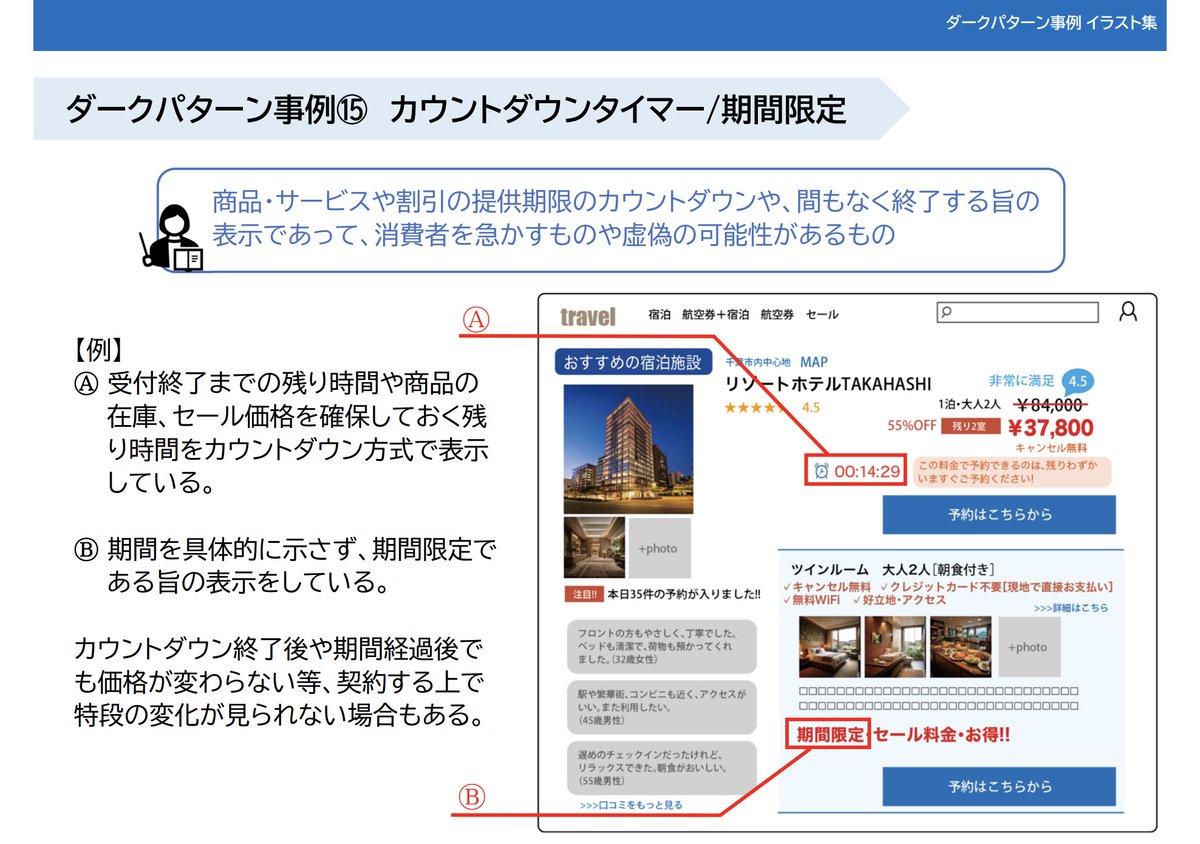Click the ¥37,800 sale price
This screenshot has width=1200, height=844.
point(1050,428)
